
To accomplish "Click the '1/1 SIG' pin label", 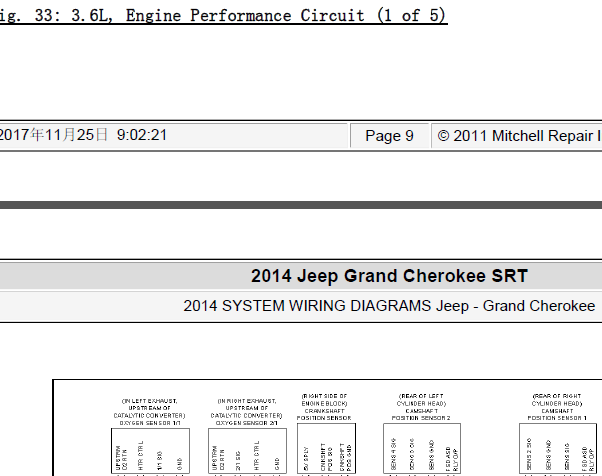I will (x=160, y=461).
